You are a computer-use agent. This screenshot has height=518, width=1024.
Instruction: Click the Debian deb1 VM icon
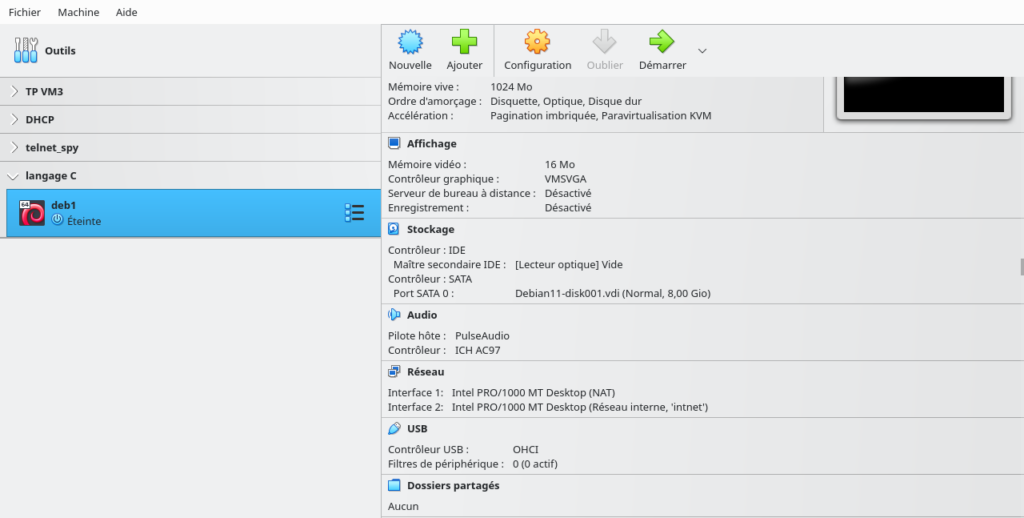pyautogui.click(x=32, y=213)
